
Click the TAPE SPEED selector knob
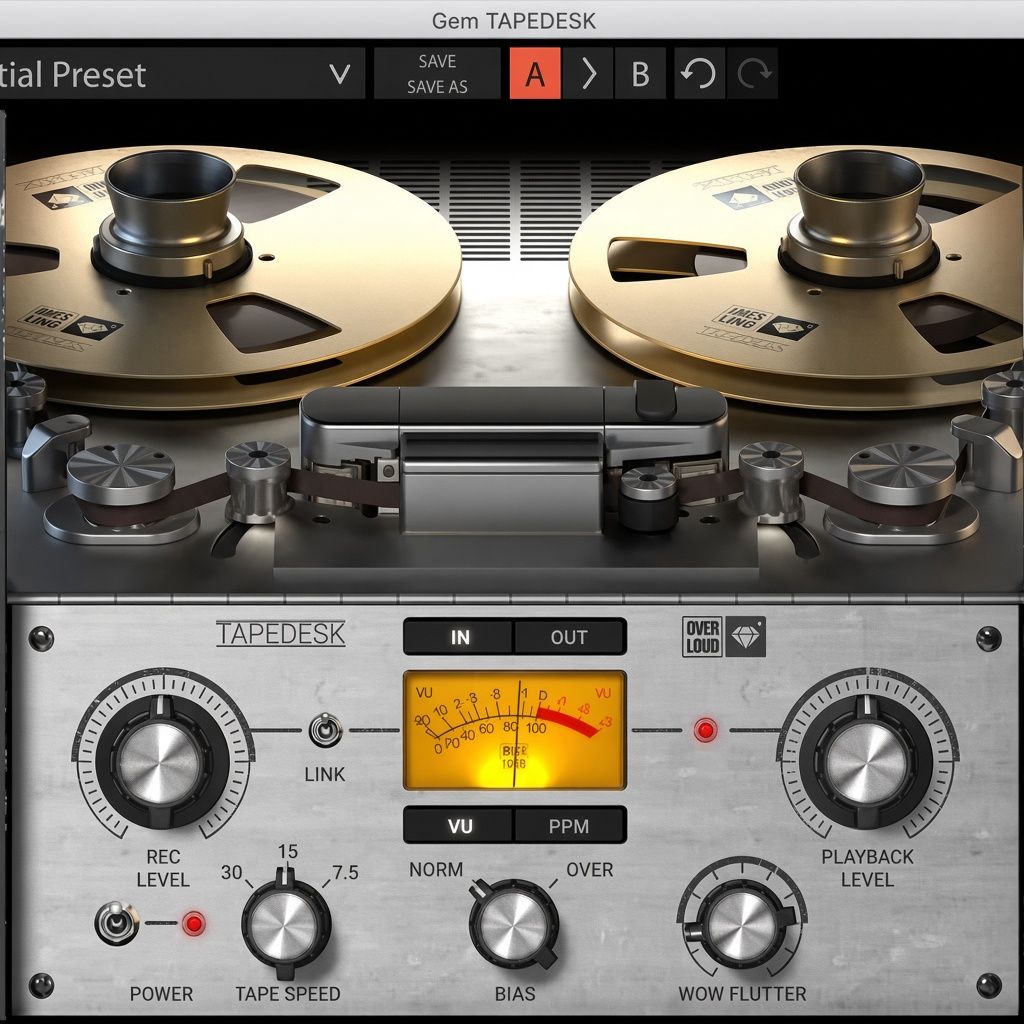pyautogui.click(x=285, y=926)
